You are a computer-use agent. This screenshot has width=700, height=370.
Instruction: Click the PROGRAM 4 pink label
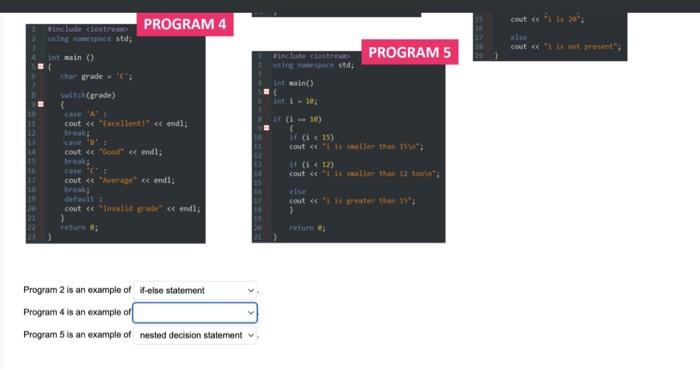(x=185, y=24)
